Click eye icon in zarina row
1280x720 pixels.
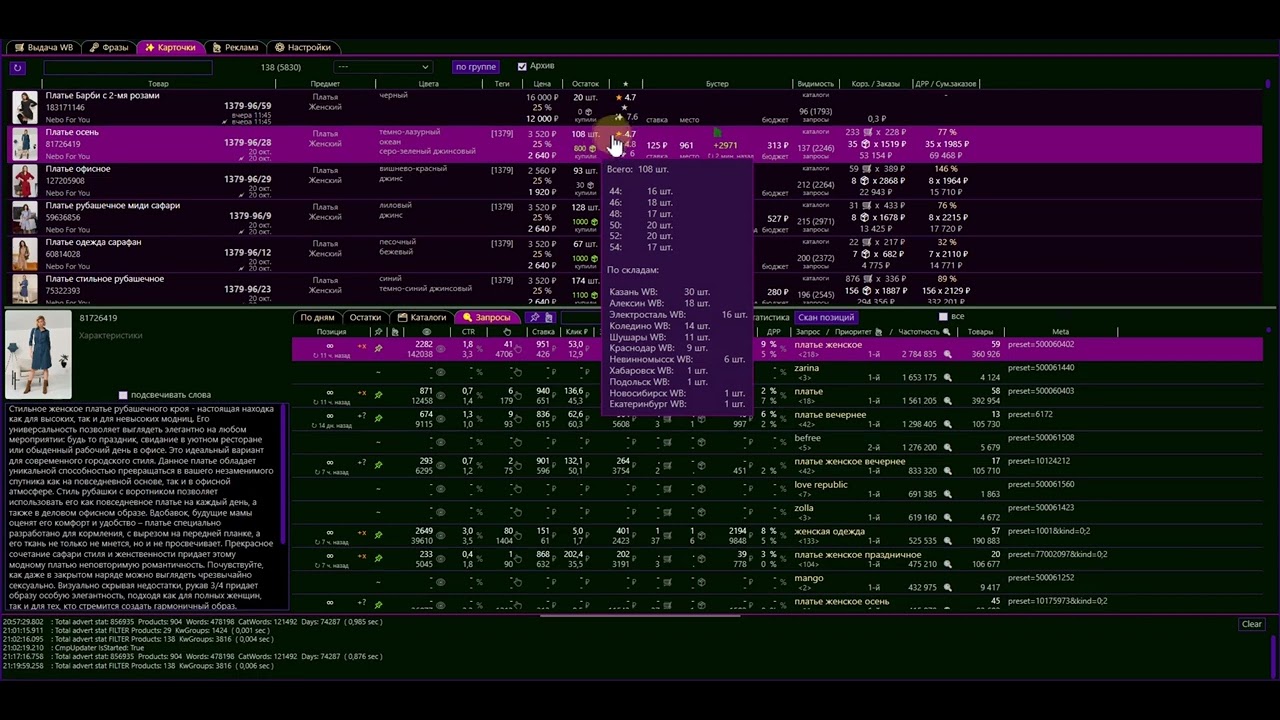[439, 372]
